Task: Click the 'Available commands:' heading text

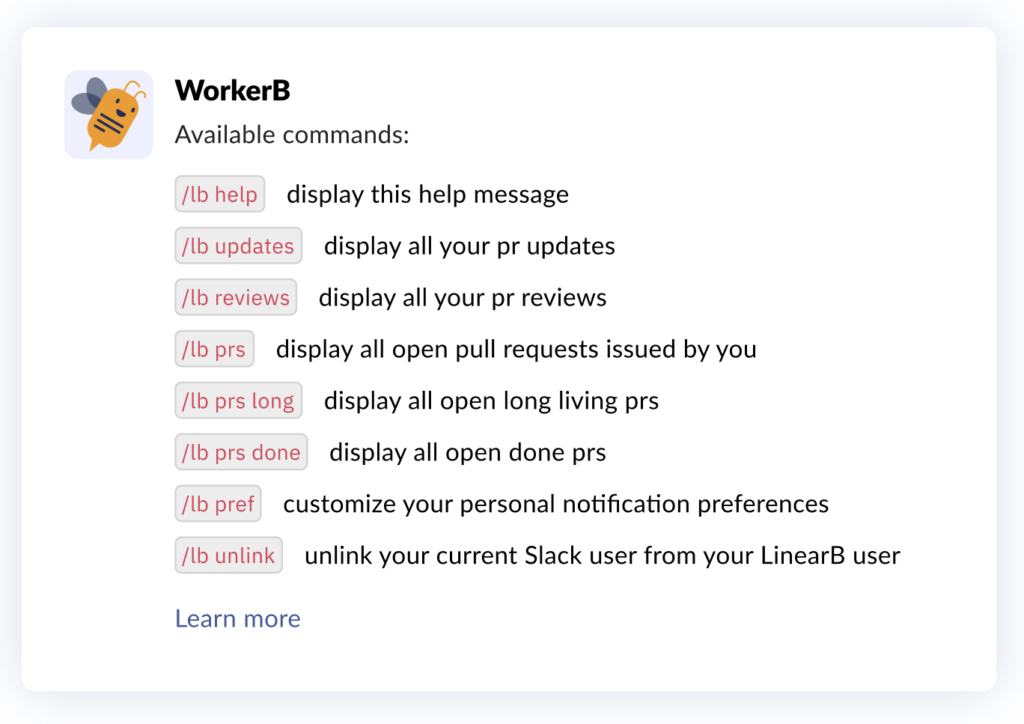Action: [x=292, y=134]
